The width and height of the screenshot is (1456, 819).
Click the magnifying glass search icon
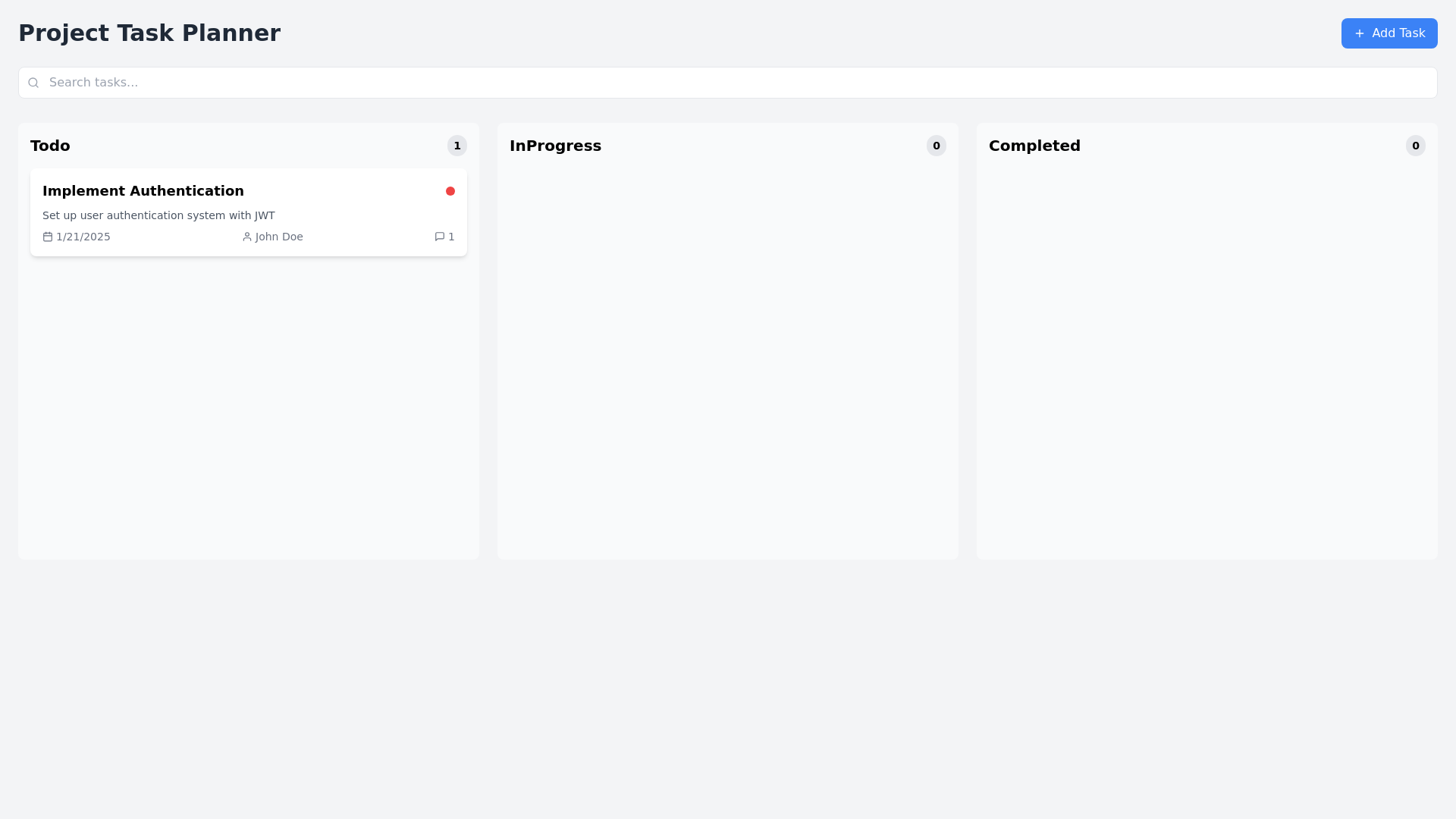33,82
